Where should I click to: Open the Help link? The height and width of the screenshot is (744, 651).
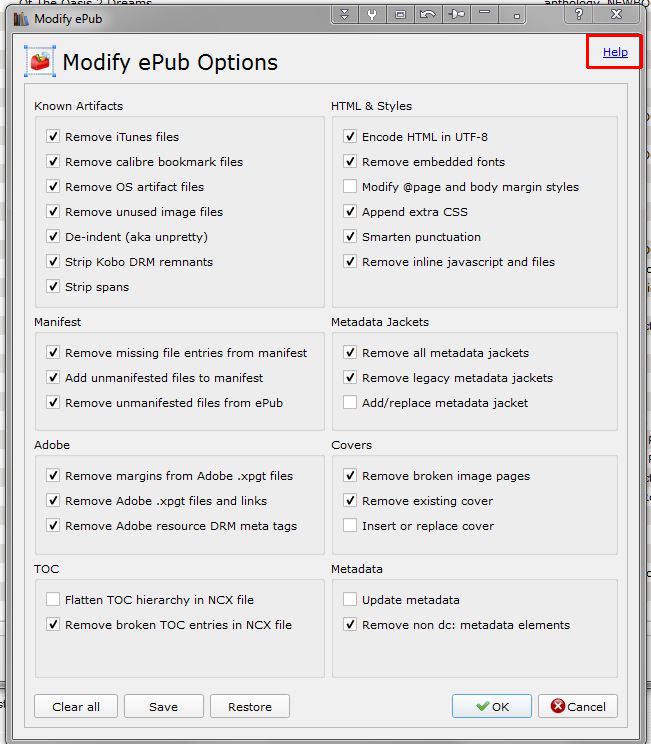615,52
